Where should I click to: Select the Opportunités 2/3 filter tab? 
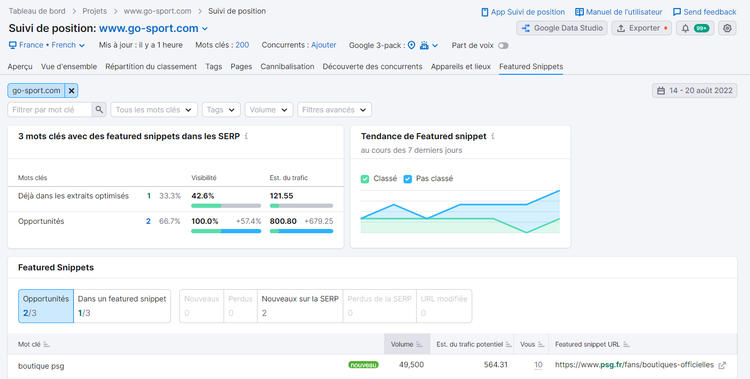pyautogui.click(x=46, y=306)
